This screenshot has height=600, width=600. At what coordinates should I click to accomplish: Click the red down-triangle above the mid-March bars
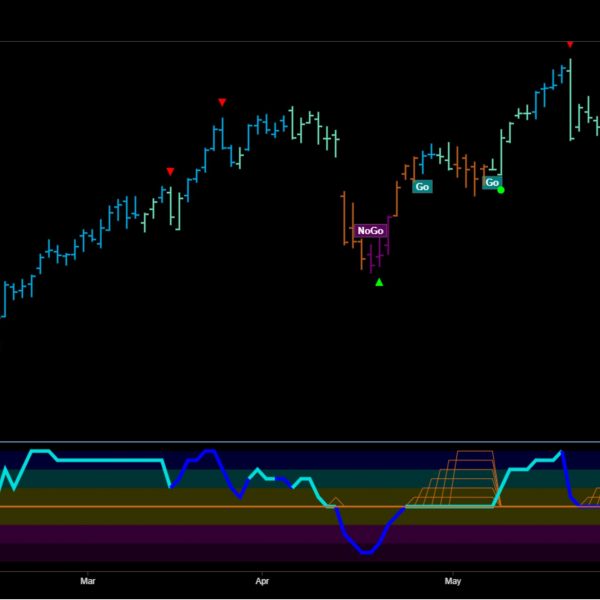(x=170, y=171)
